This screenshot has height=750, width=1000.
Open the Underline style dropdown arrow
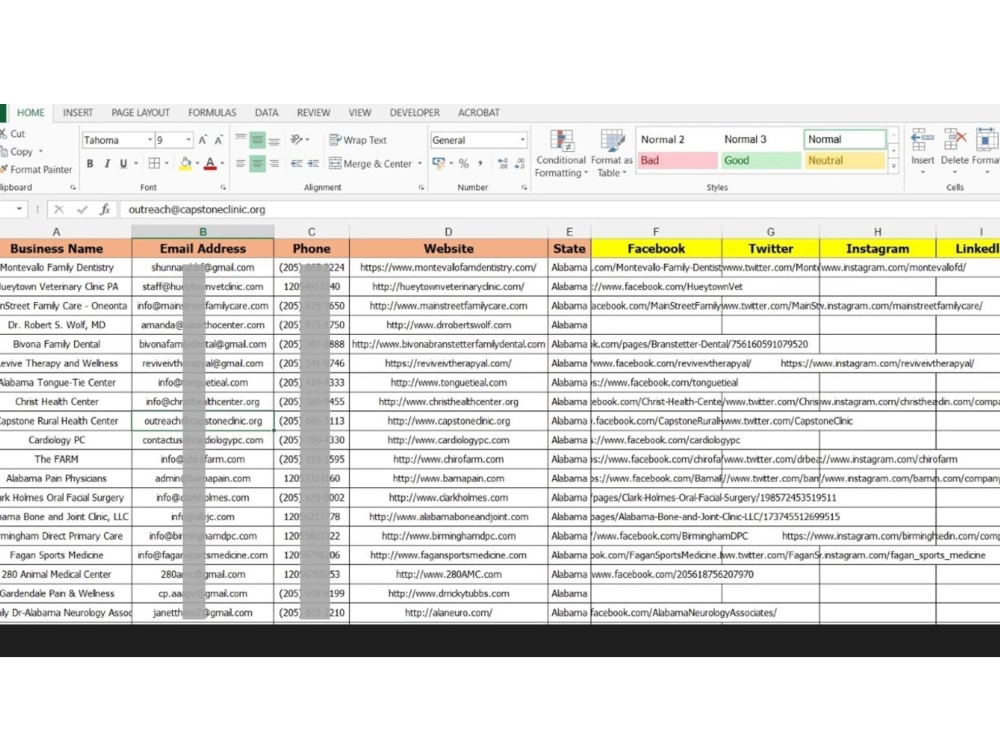(x=136, y=164)
